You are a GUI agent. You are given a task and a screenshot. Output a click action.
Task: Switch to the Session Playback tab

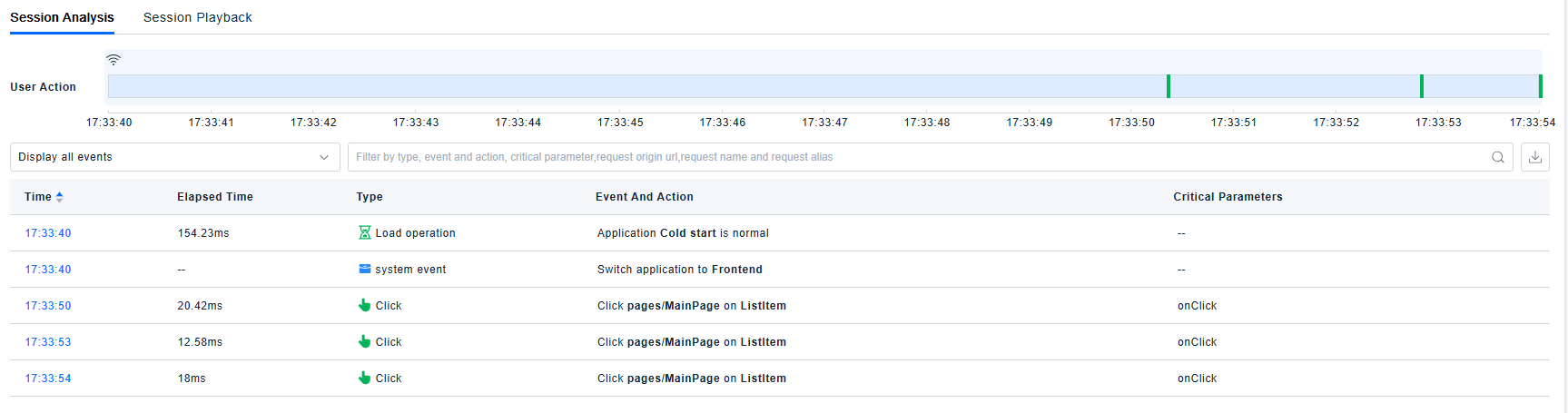point(197,17)
